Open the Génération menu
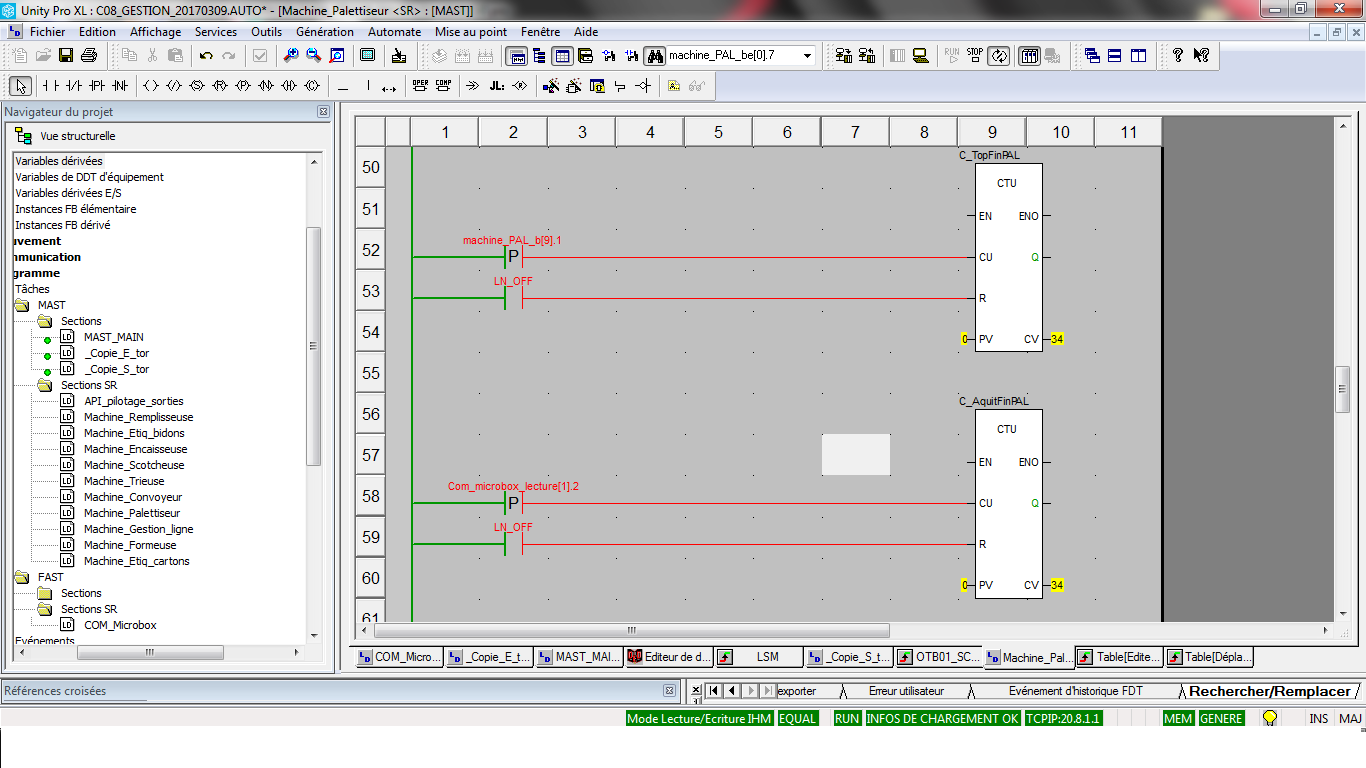 pyautogui.click(x=325, y=32)
